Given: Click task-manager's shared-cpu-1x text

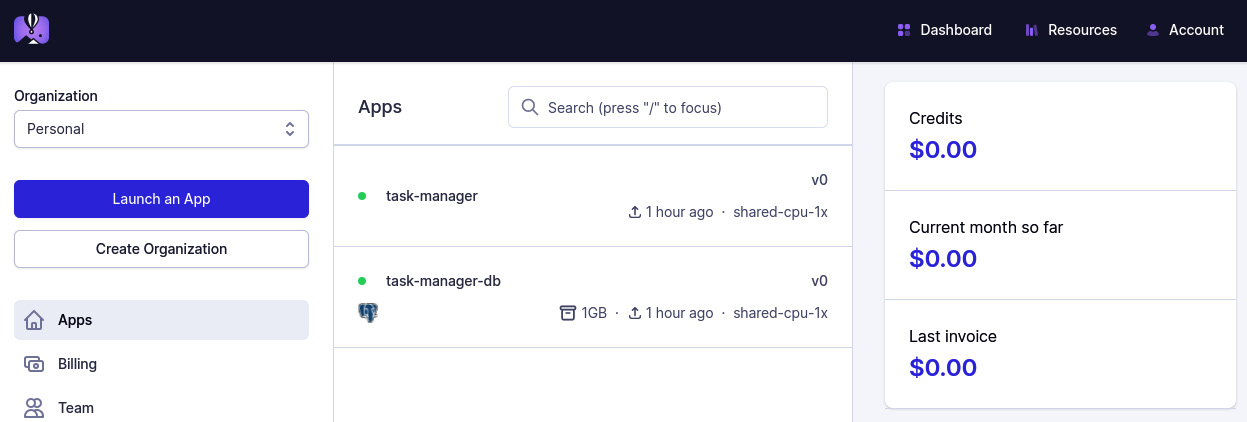Looking at the screenshot, I should pos(780,212).
